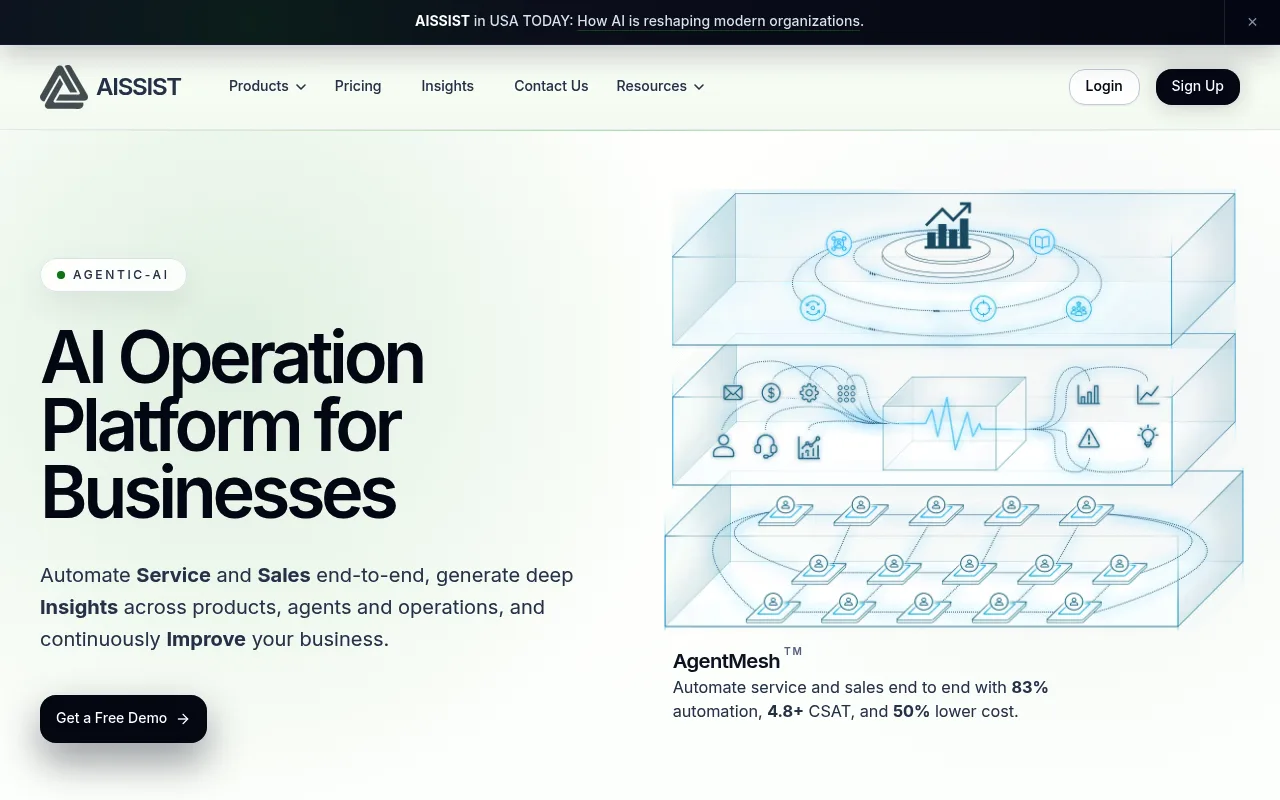Open the Contact Us page
Viewport: 1280px width, 800px height.
coord(551,86)
